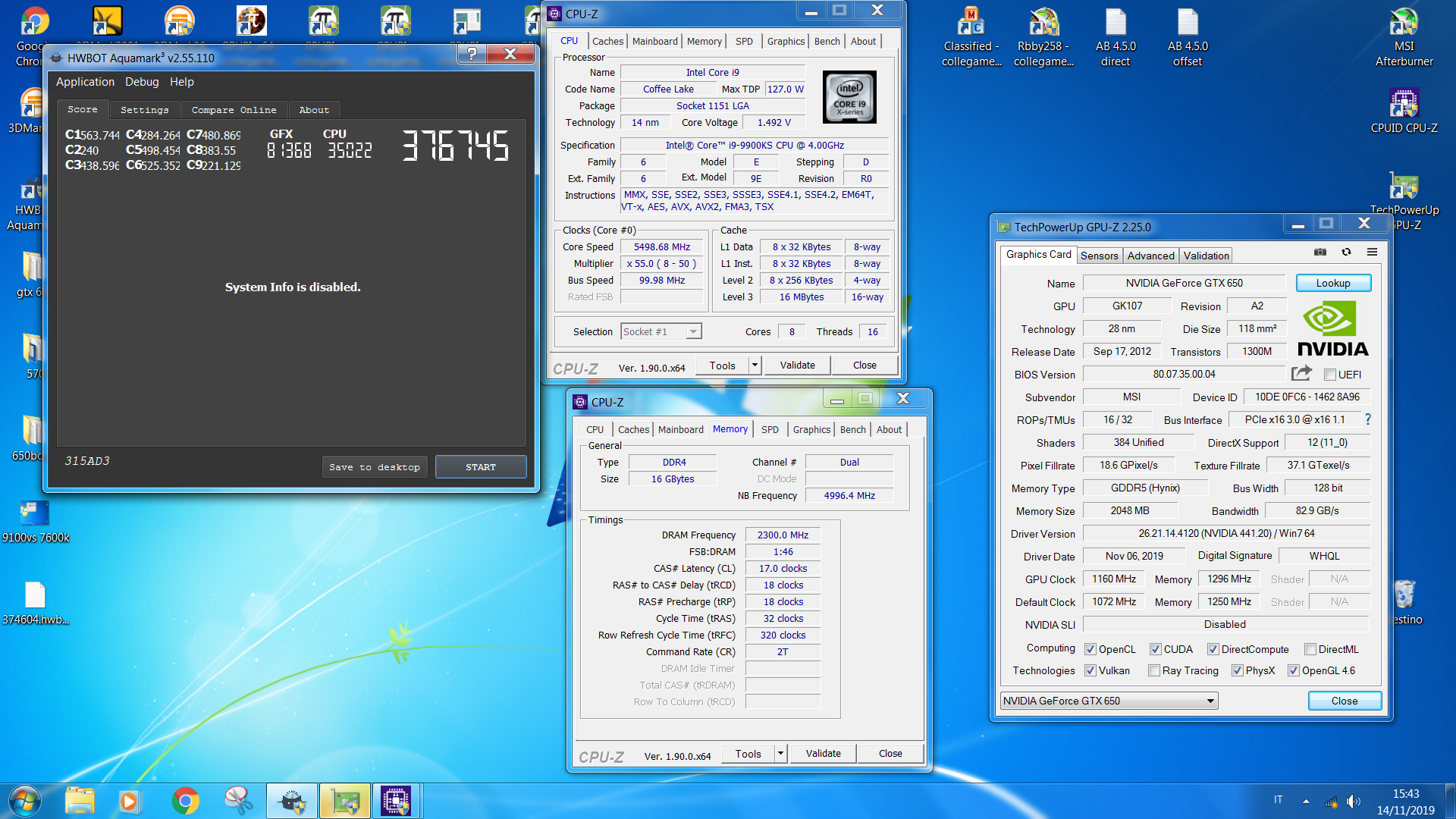The image size is (1456, 819).
Task: Click Validate in the Memory CPU-Z window
Action: point(823,754)
